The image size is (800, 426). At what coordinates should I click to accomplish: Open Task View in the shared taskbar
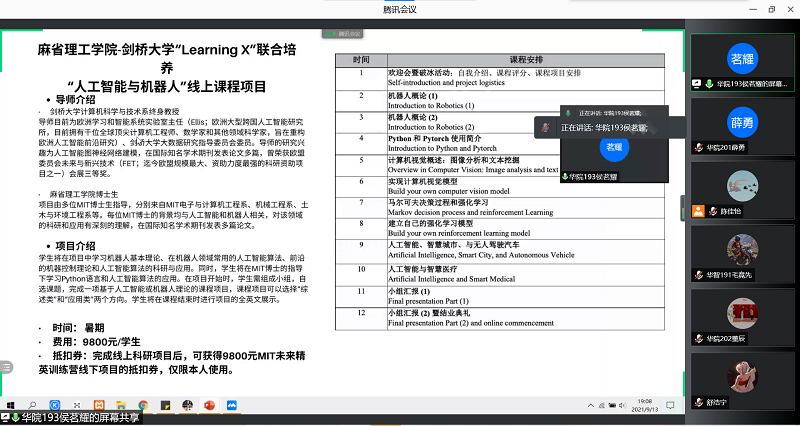tap(77, 406)
